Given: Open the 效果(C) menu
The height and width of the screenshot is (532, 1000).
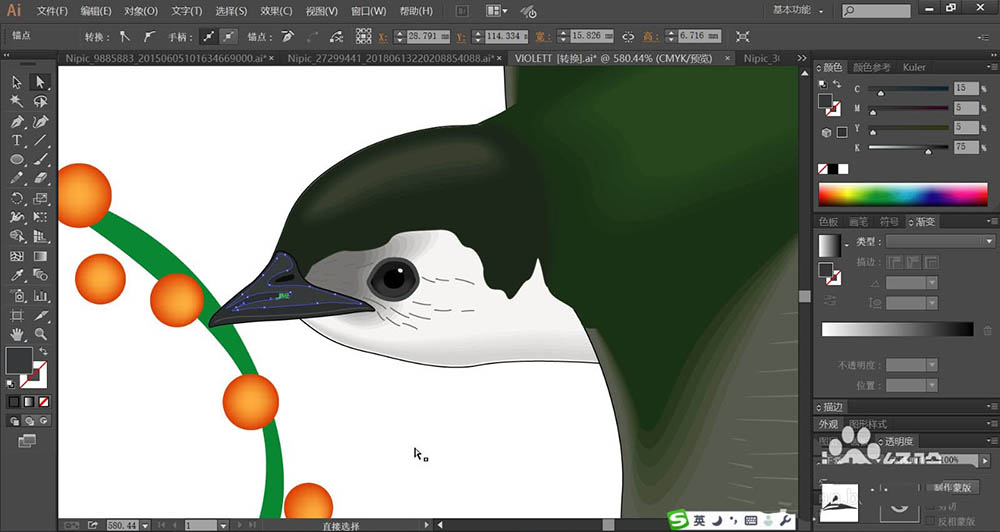Looking at the screenshot, I should tap(276, 11).
